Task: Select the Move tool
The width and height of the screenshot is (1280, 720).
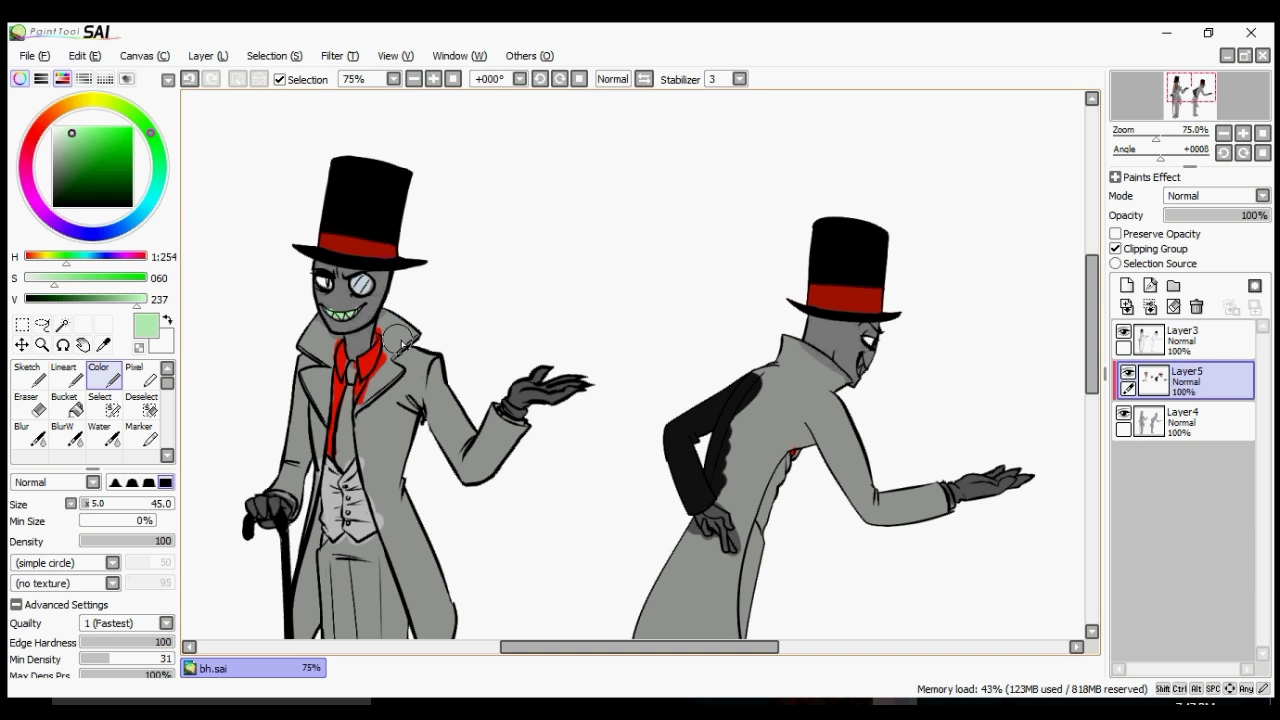Action: (x=21, y=345)
